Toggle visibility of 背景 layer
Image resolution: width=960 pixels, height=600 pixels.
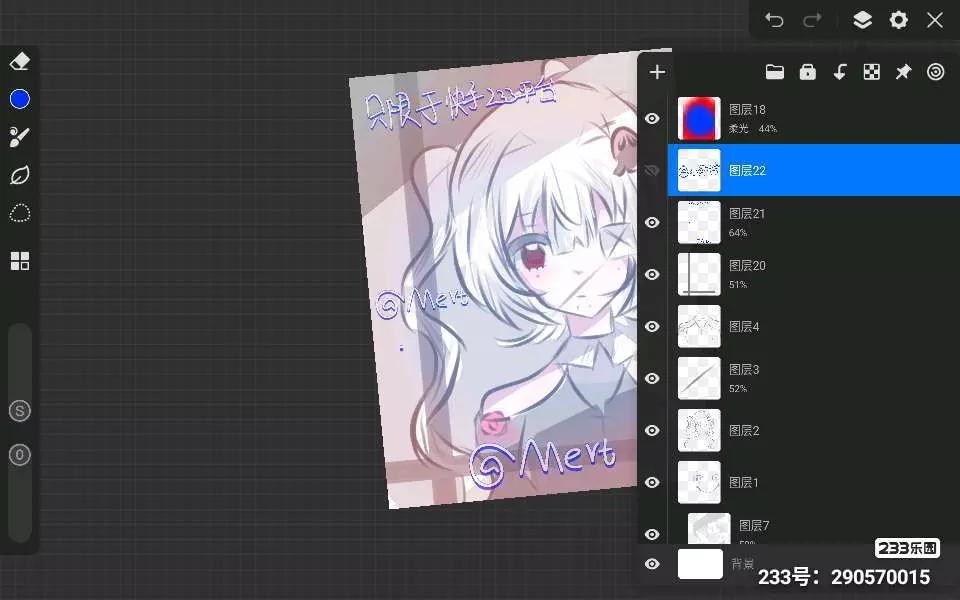[x=652, y=564]
